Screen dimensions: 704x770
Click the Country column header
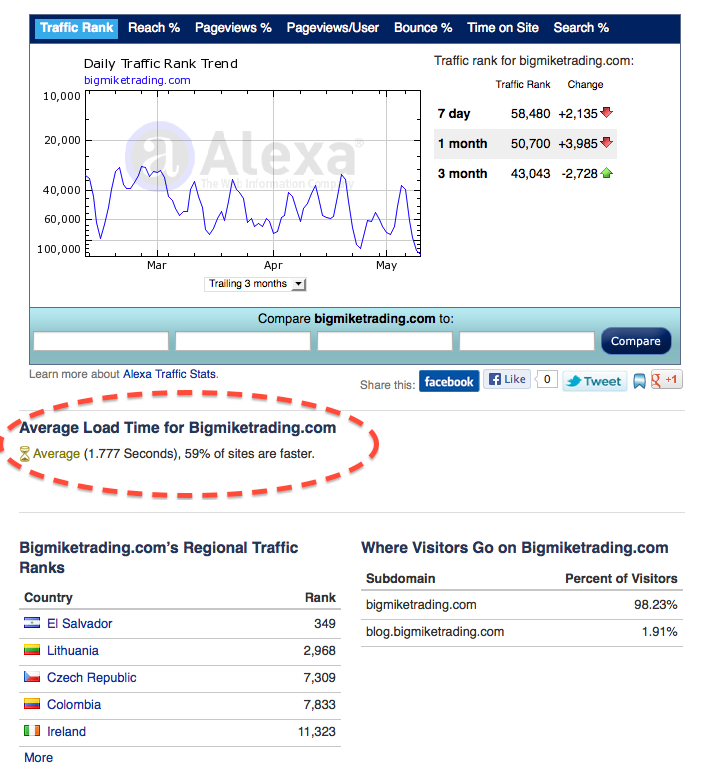point(48,598)
